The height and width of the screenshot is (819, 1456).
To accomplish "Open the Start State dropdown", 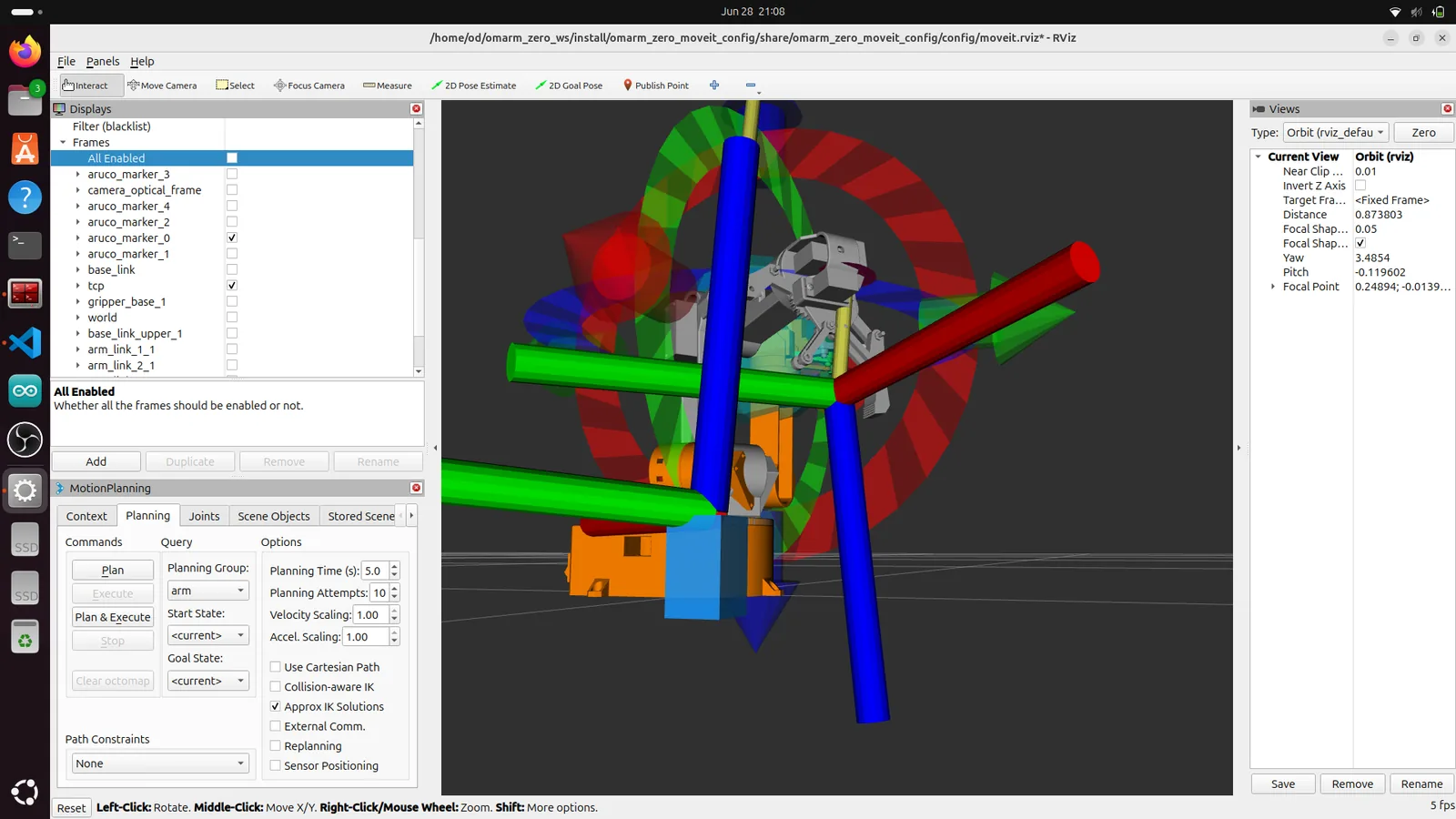I will tap(208, 635).
